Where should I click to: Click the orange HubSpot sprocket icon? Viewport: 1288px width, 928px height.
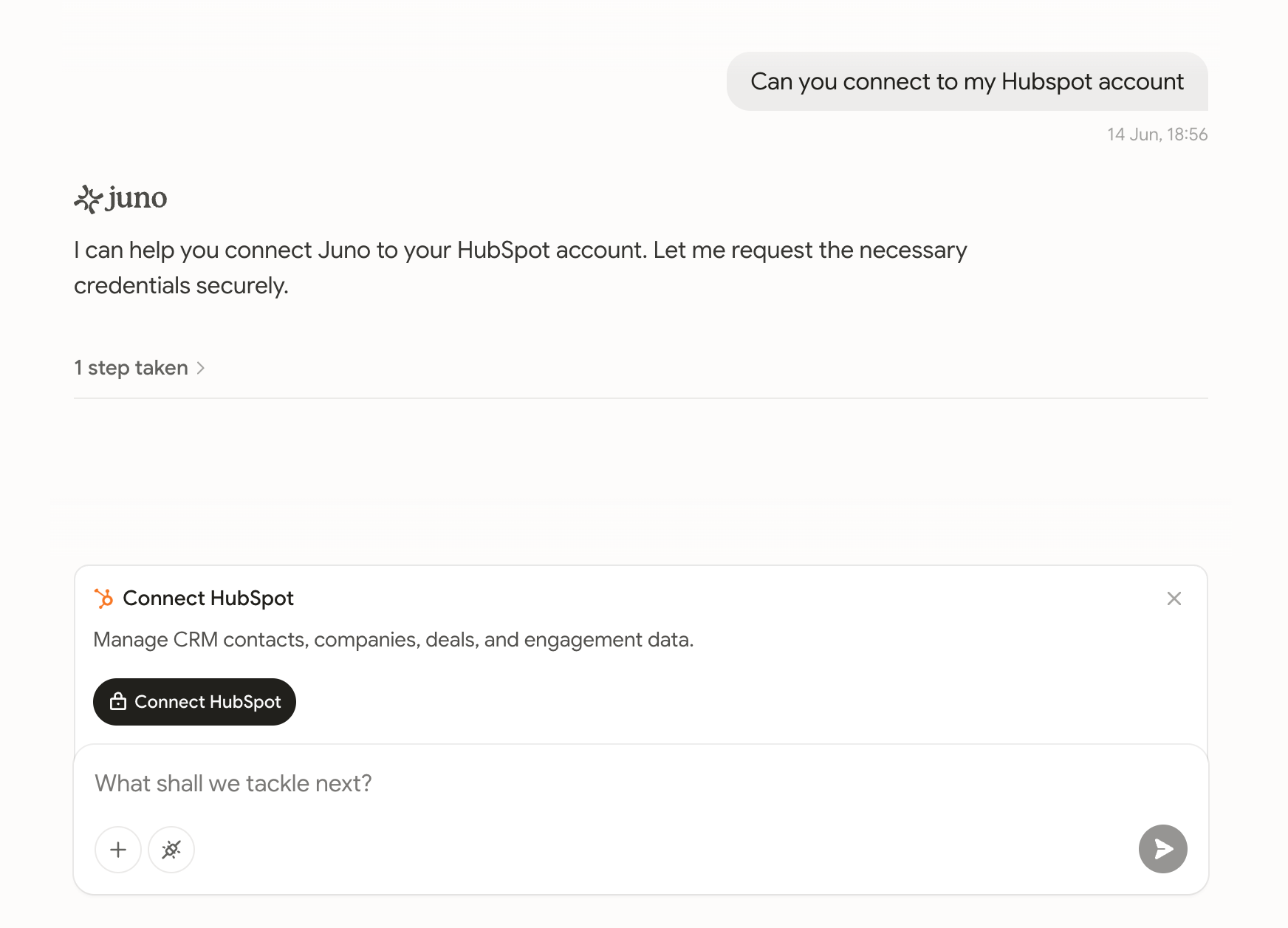pyautogui.click(x=103, y=598)
